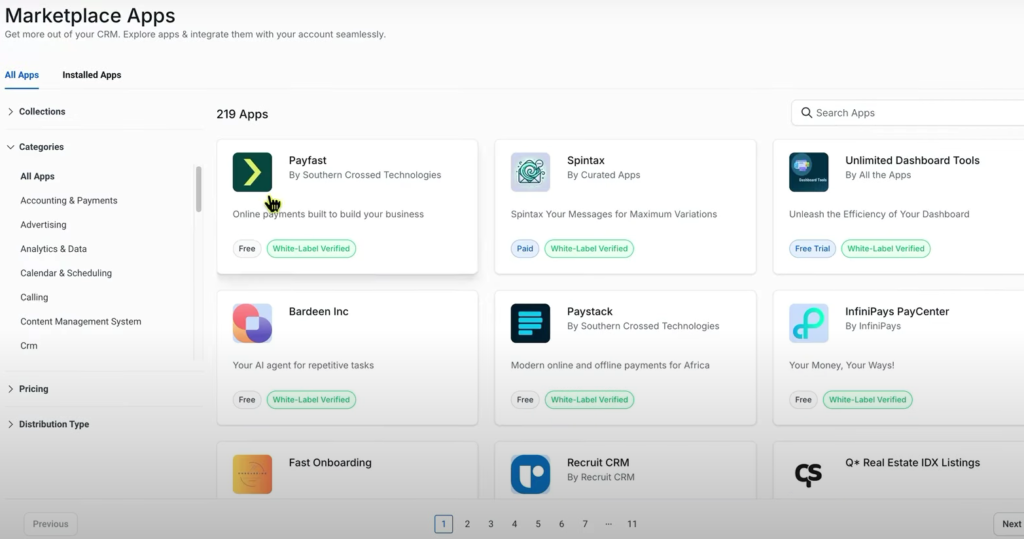Select the Accounting & Payments category
This screenshot has width=1024, height=539.
(69, 201)
